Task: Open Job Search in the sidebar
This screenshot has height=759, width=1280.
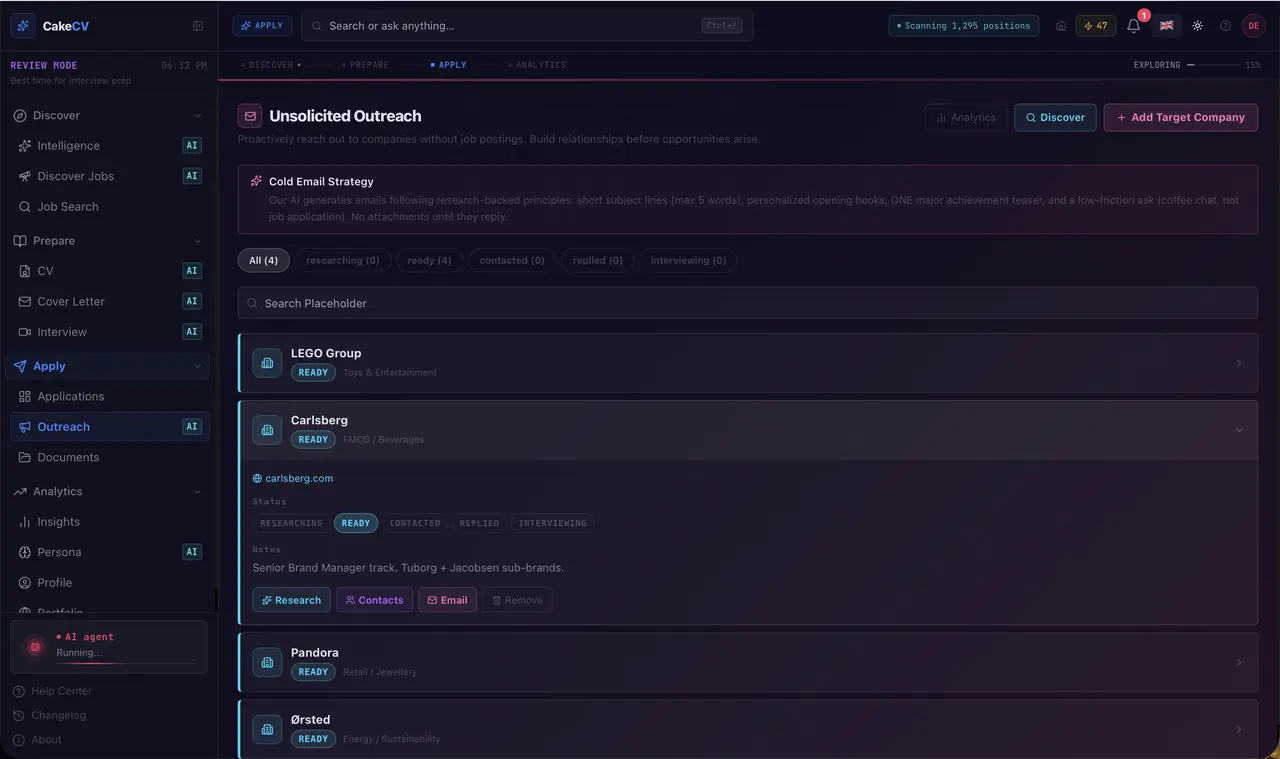Action: pyautogui.click(x=109, y=207)
